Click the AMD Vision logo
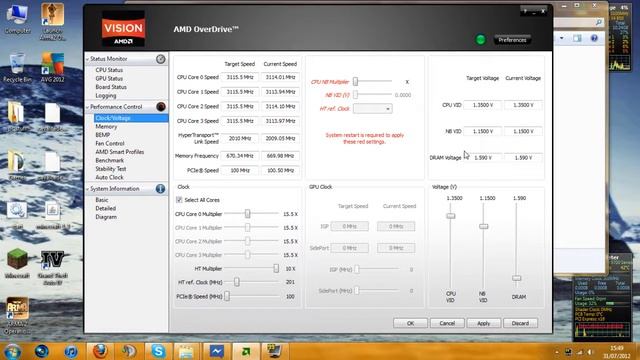 [x=123, y=29]
